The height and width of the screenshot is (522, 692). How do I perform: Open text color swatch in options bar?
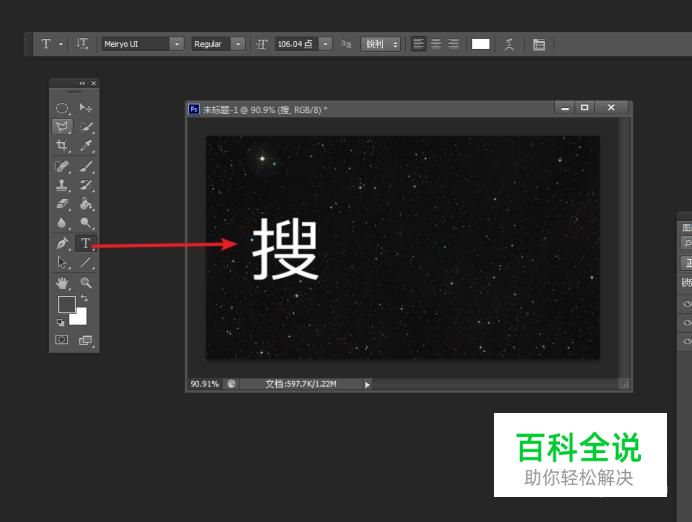tap(480, 44)
